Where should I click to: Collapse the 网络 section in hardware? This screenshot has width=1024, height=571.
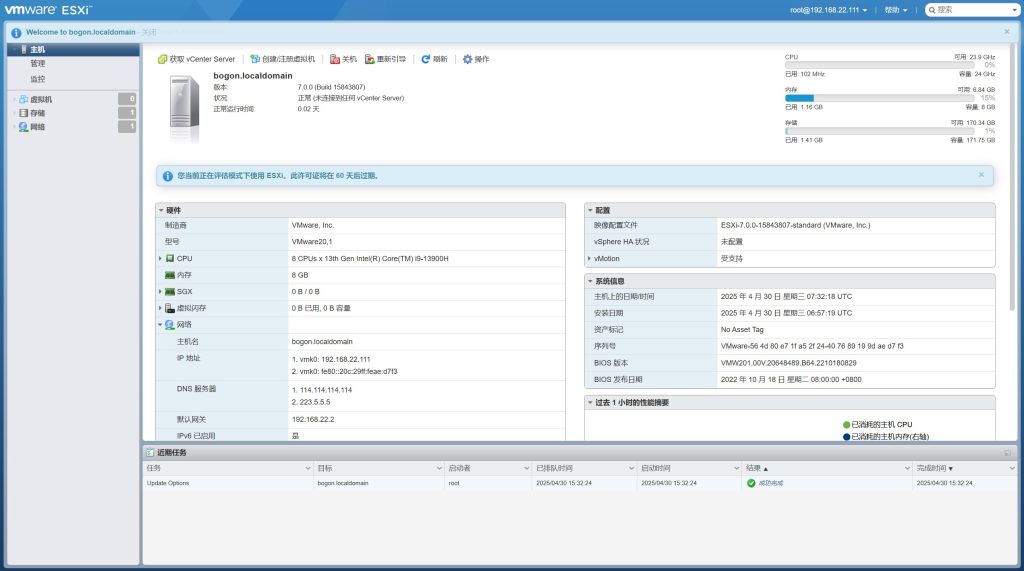point(160,325)
